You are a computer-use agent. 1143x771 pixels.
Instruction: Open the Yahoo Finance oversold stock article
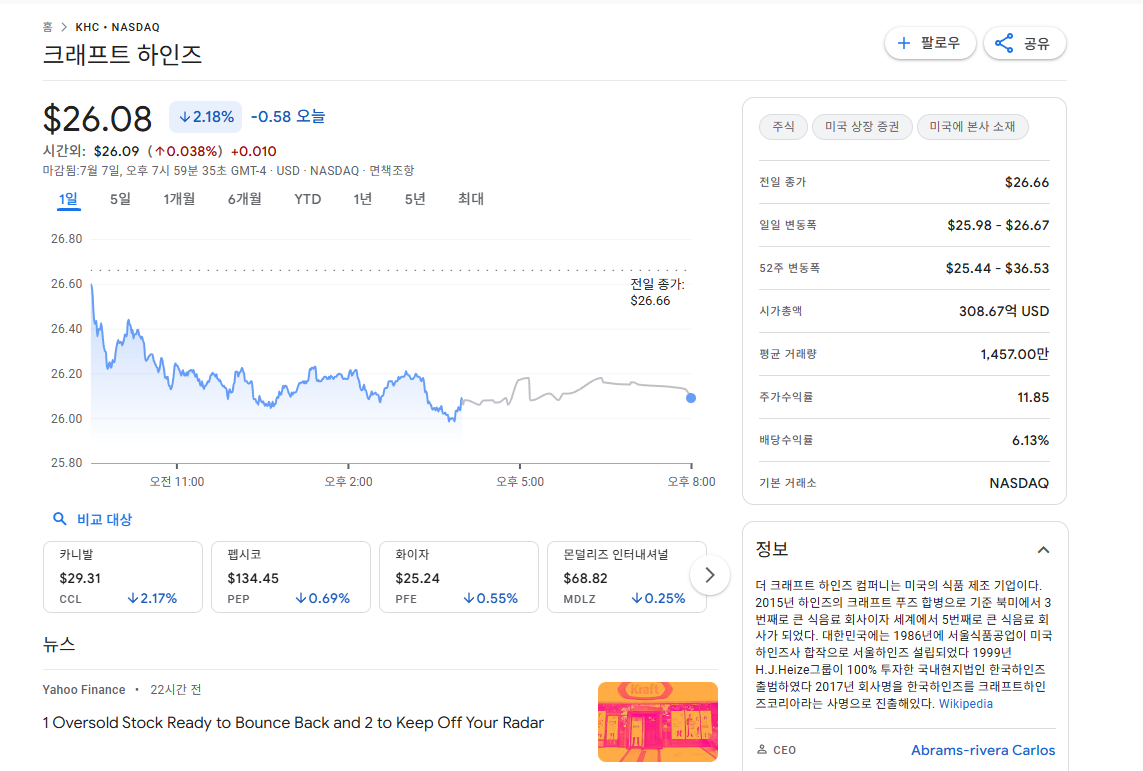click(x=293, y=723)
